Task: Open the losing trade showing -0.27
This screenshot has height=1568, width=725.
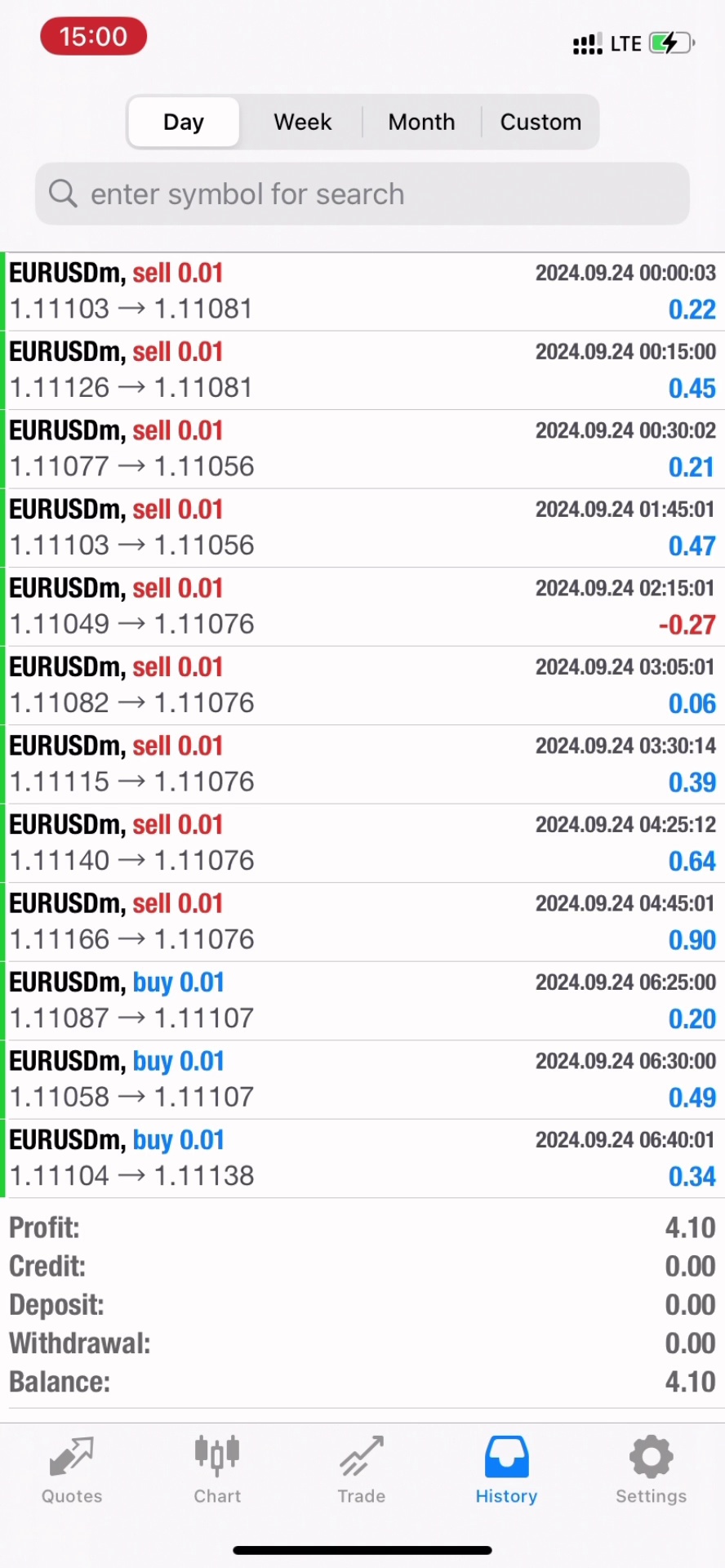Action: 362,607
